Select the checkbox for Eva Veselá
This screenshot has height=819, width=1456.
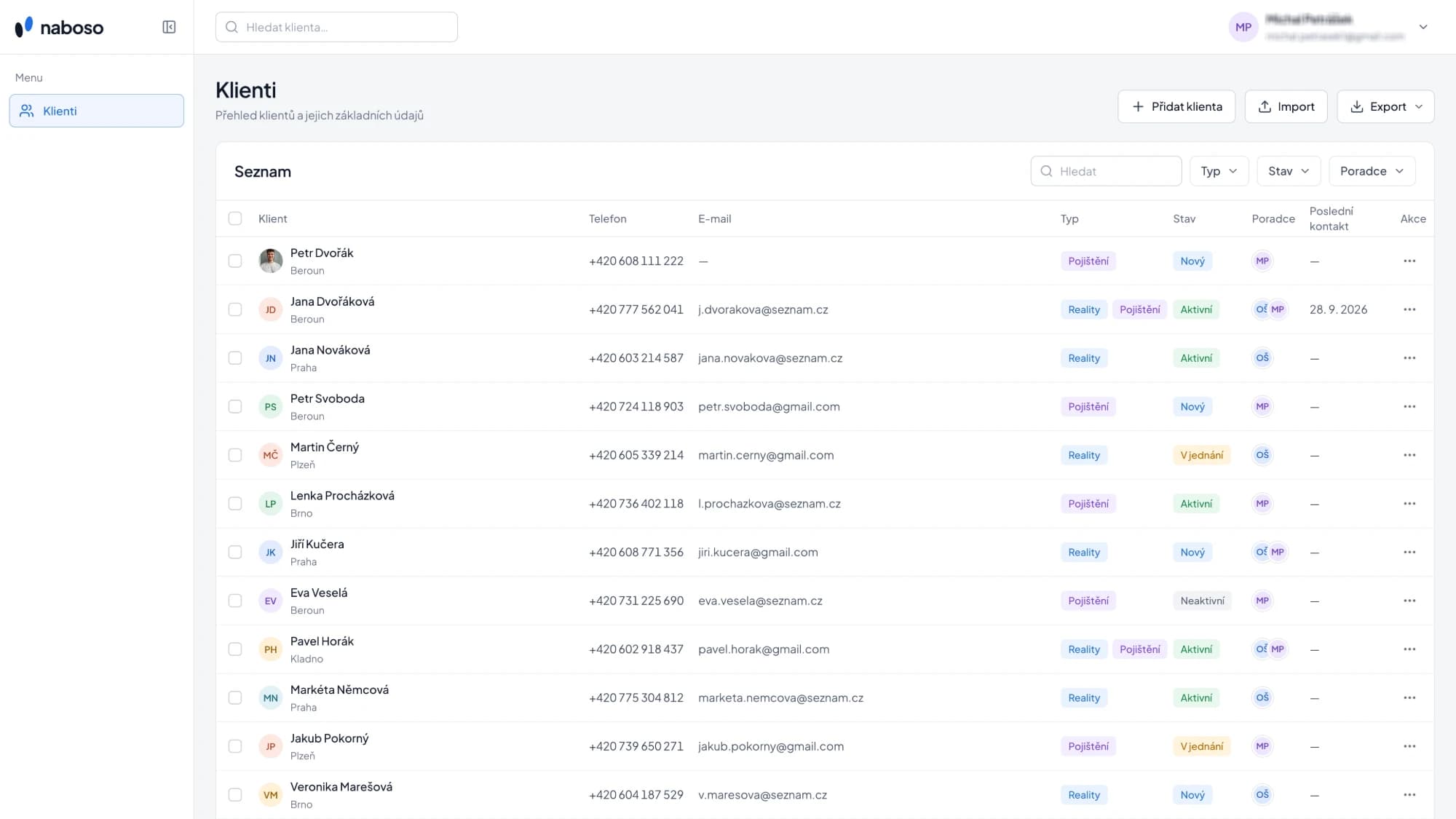coord(235,601)
